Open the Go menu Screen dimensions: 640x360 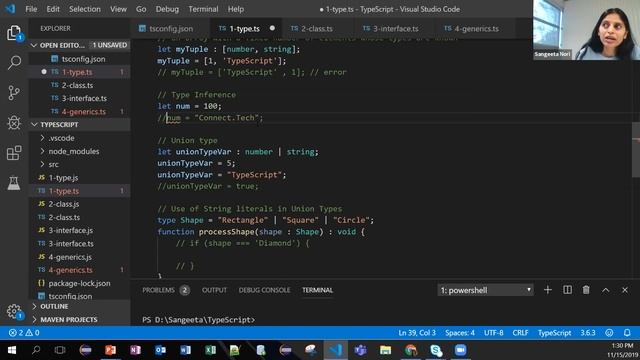point(141,9)
